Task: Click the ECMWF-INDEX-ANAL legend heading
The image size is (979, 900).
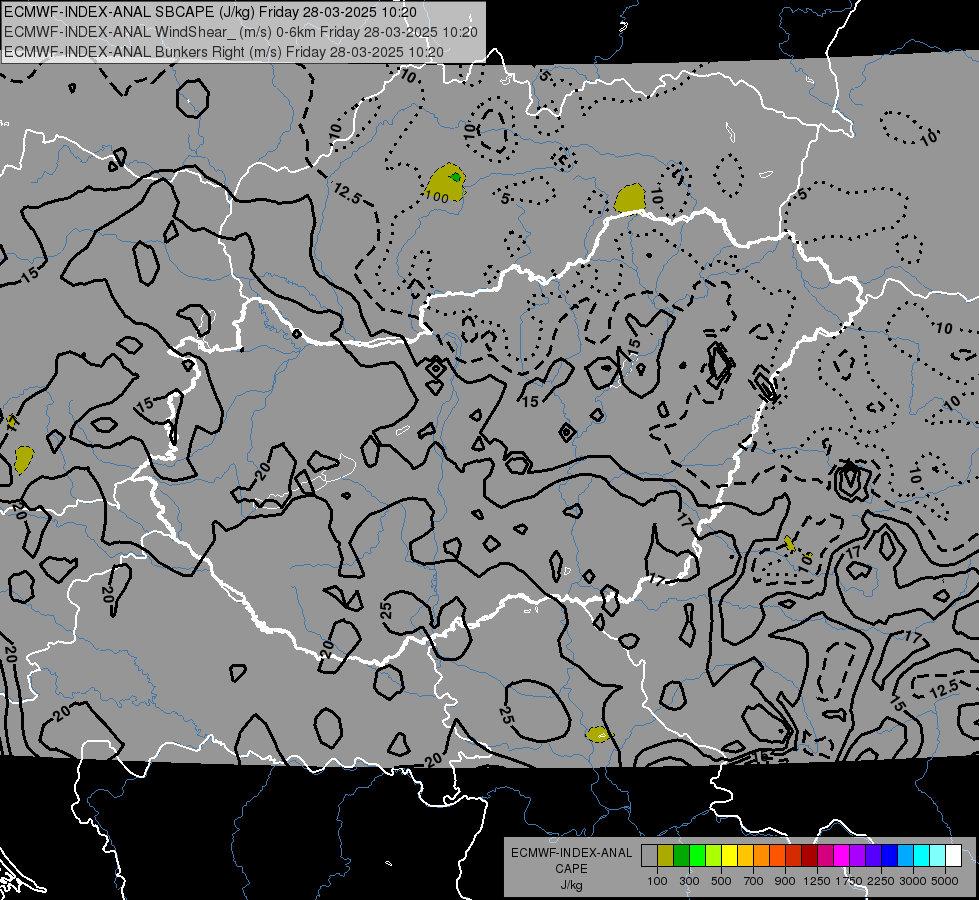Action: pyautogui.click(x=571, y=853)
